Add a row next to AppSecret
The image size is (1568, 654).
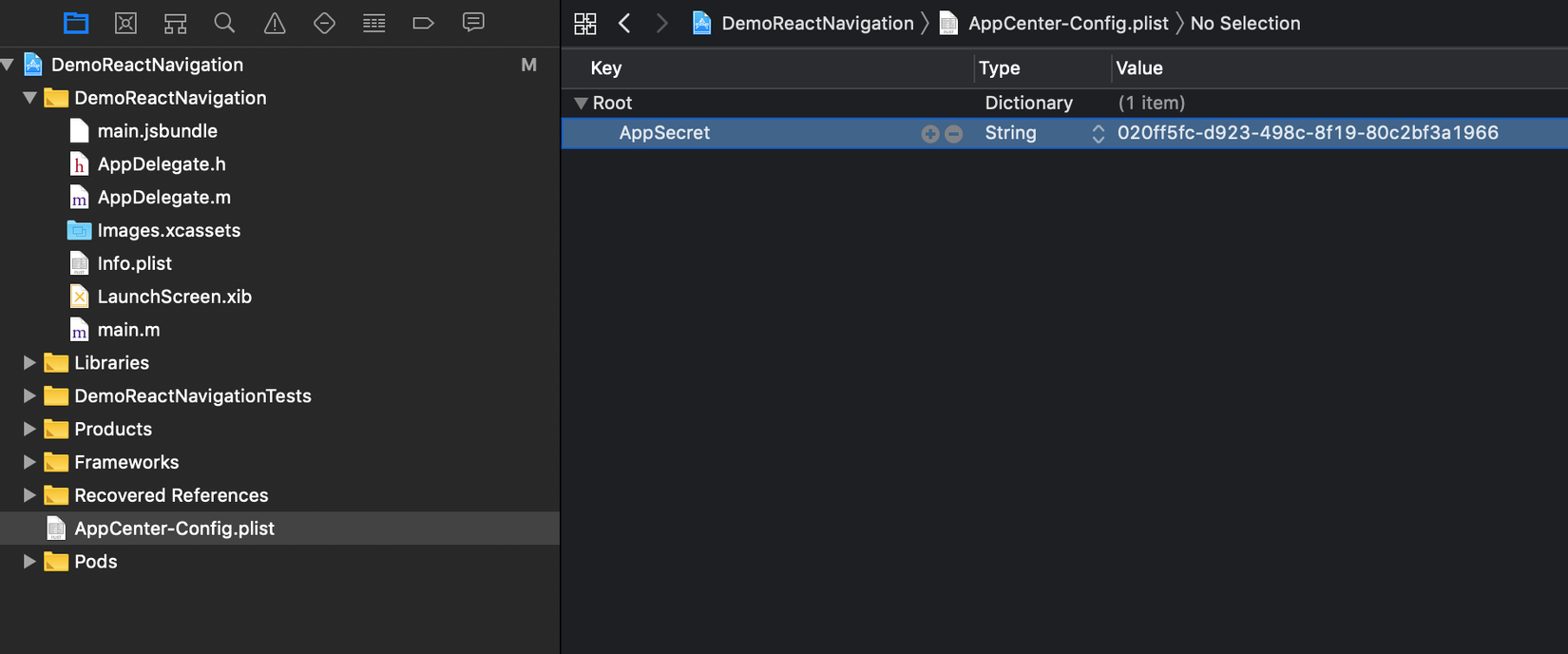pyautogui.click(x=930, y=134)
